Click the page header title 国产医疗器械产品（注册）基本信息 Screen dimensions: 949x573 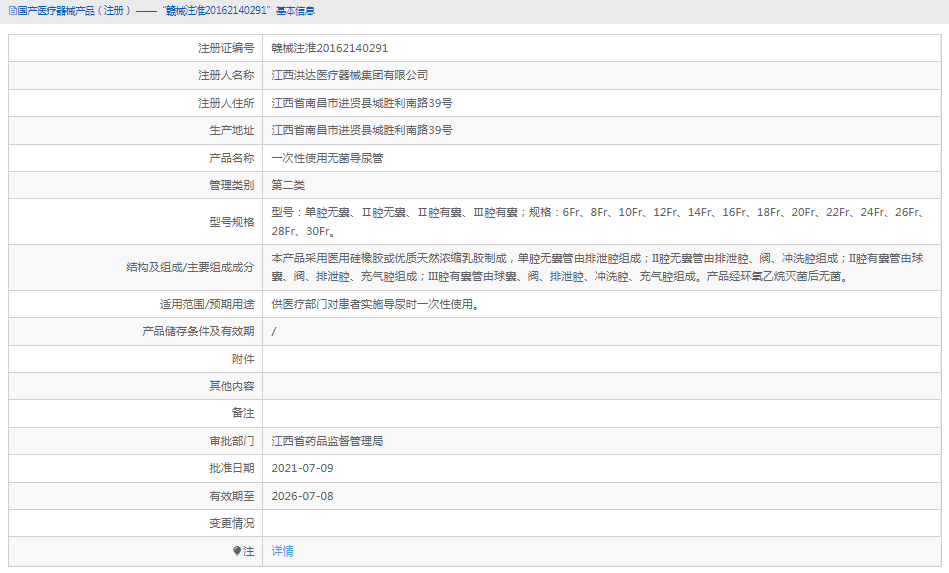point(166,11)
